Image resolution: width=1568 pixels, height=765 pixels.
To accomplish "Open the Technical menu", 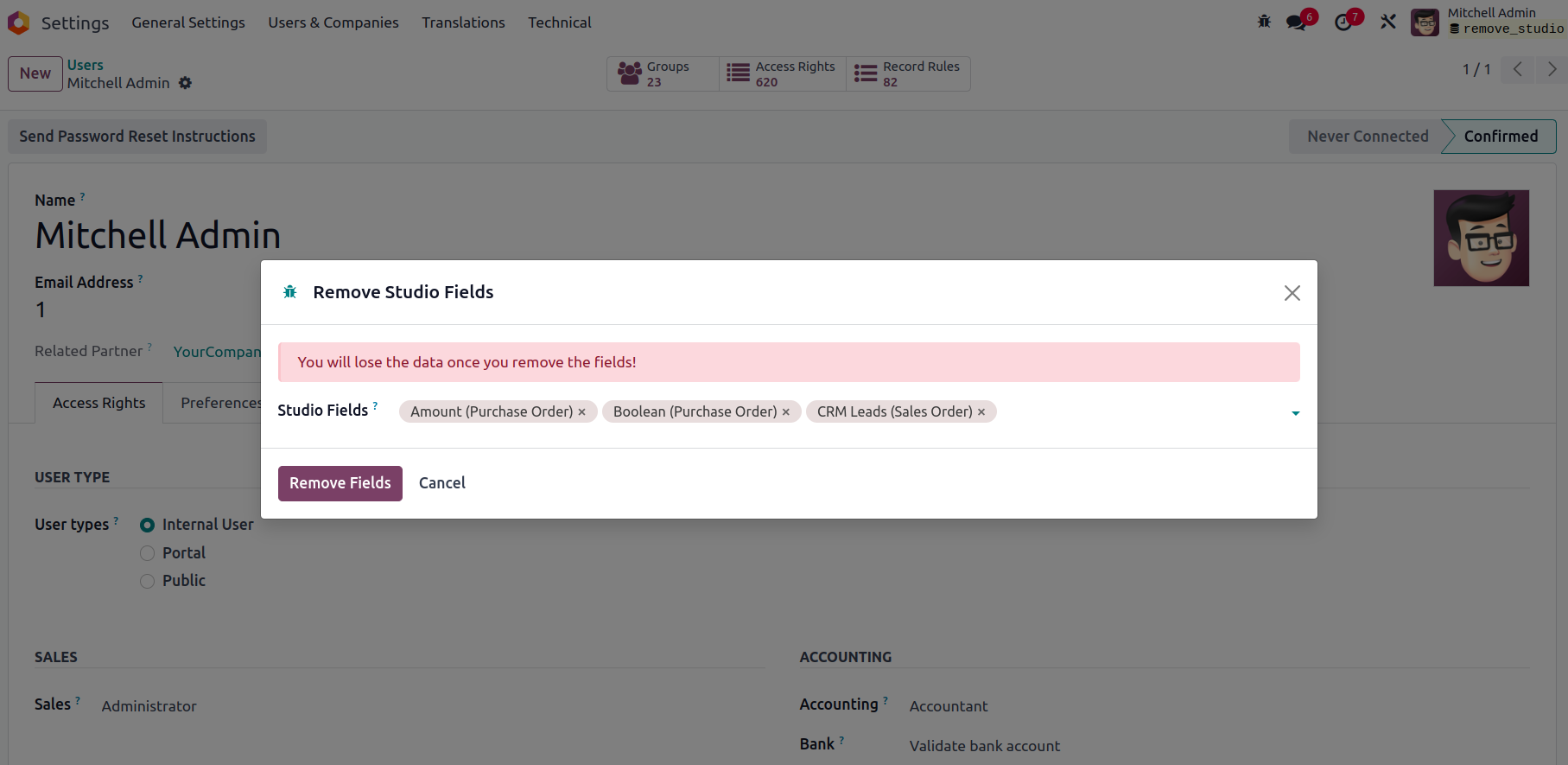I will click(560, 22).
